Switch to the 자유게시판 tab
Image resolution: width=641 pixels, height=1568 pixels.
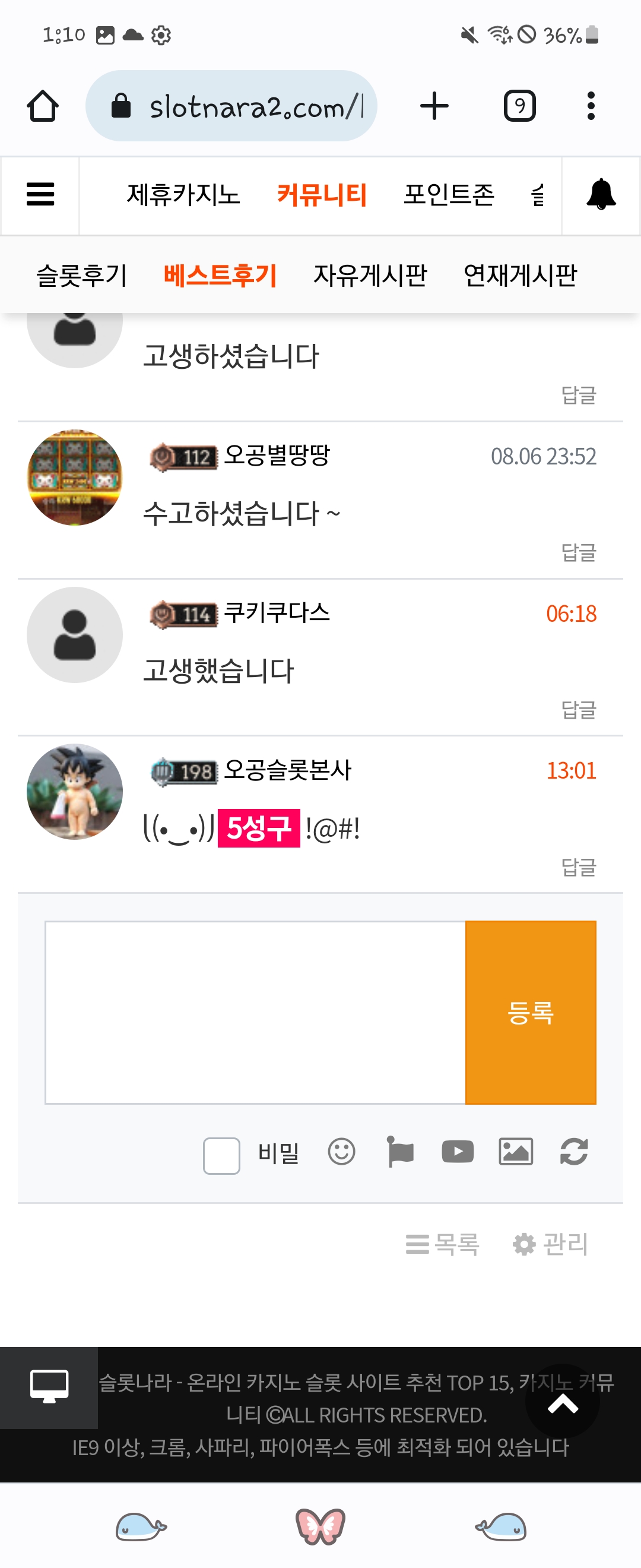pos(370,275)
